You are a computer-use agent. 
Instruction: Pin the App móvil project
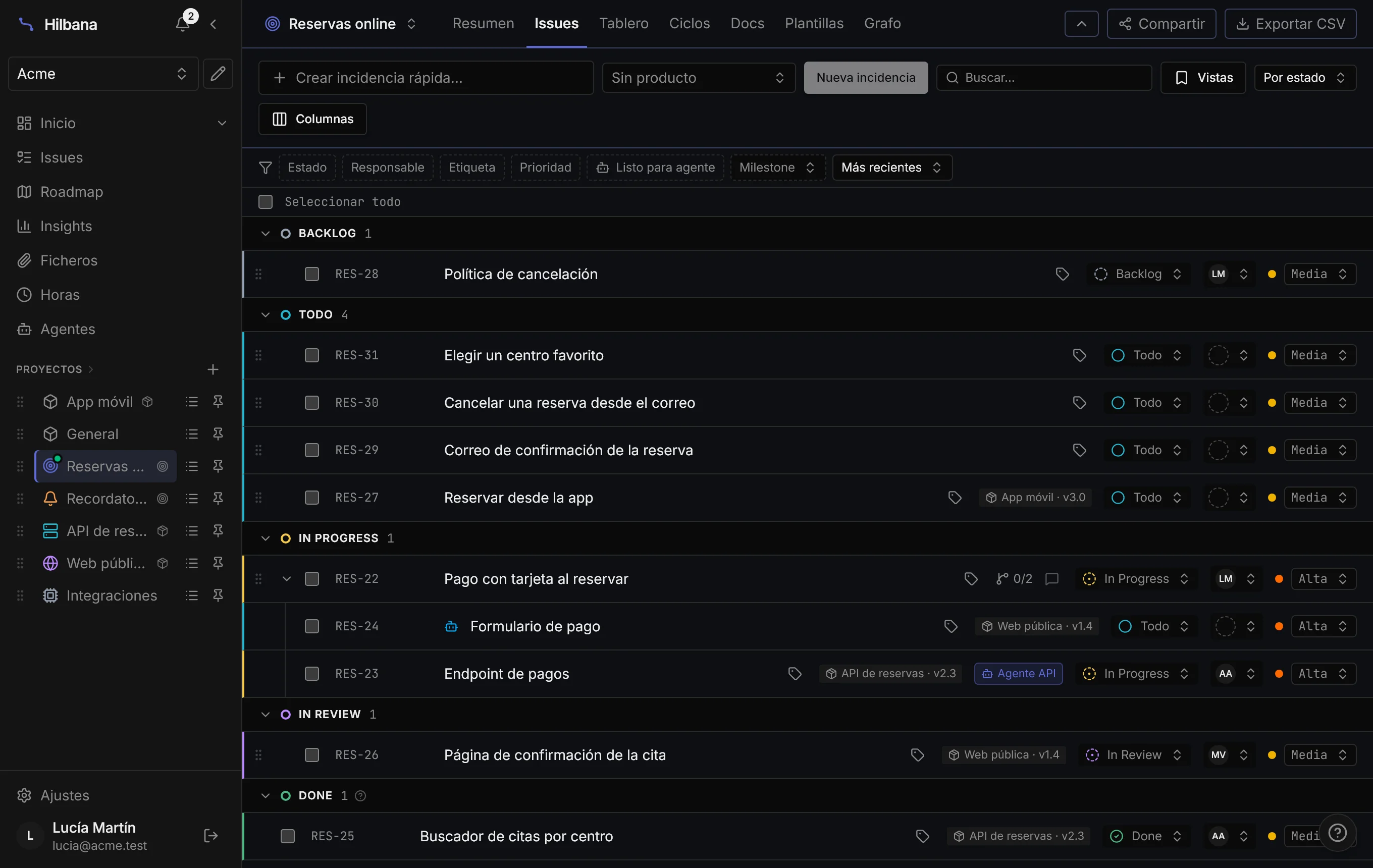point(218,402)
